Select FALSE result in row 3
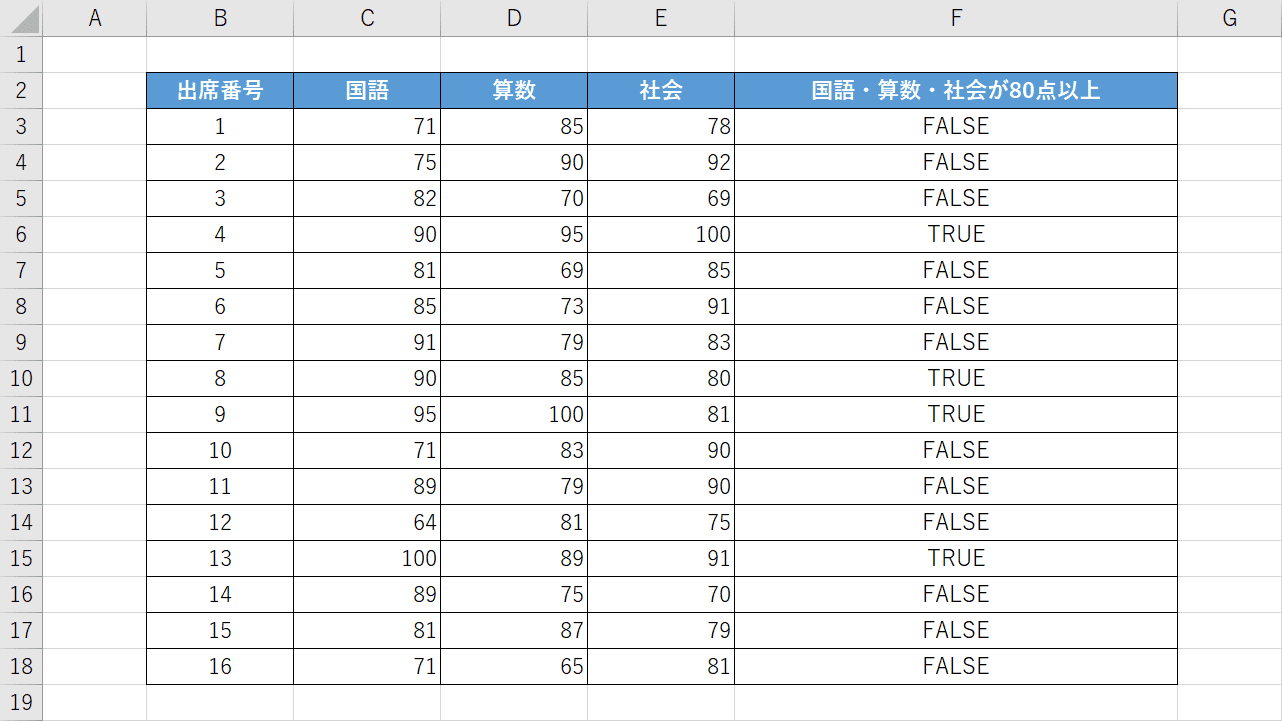This screenshot has width=1282, height=721. point(956,126)
